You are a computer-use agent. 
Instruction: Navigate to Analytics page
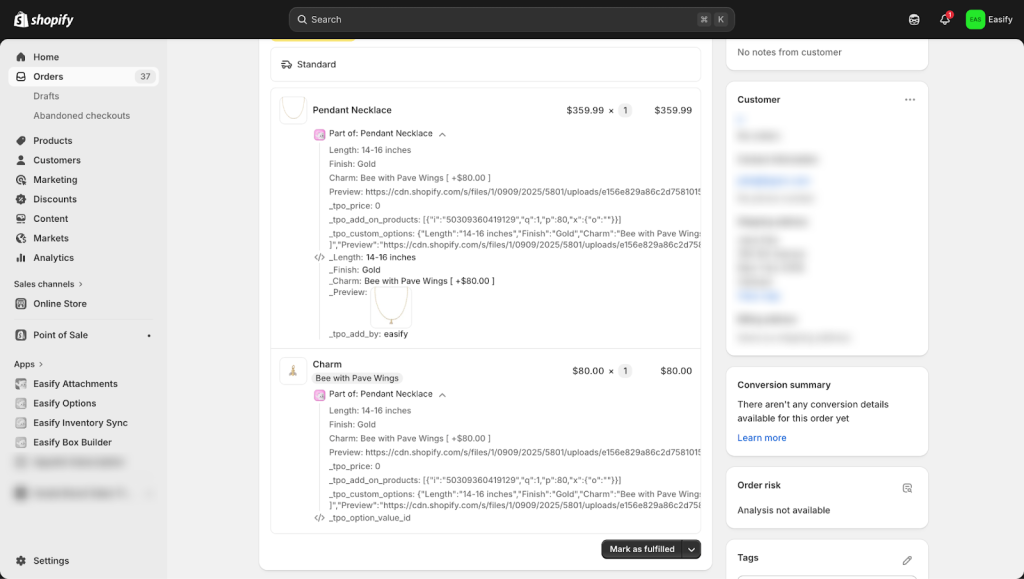tap(53, 258)
